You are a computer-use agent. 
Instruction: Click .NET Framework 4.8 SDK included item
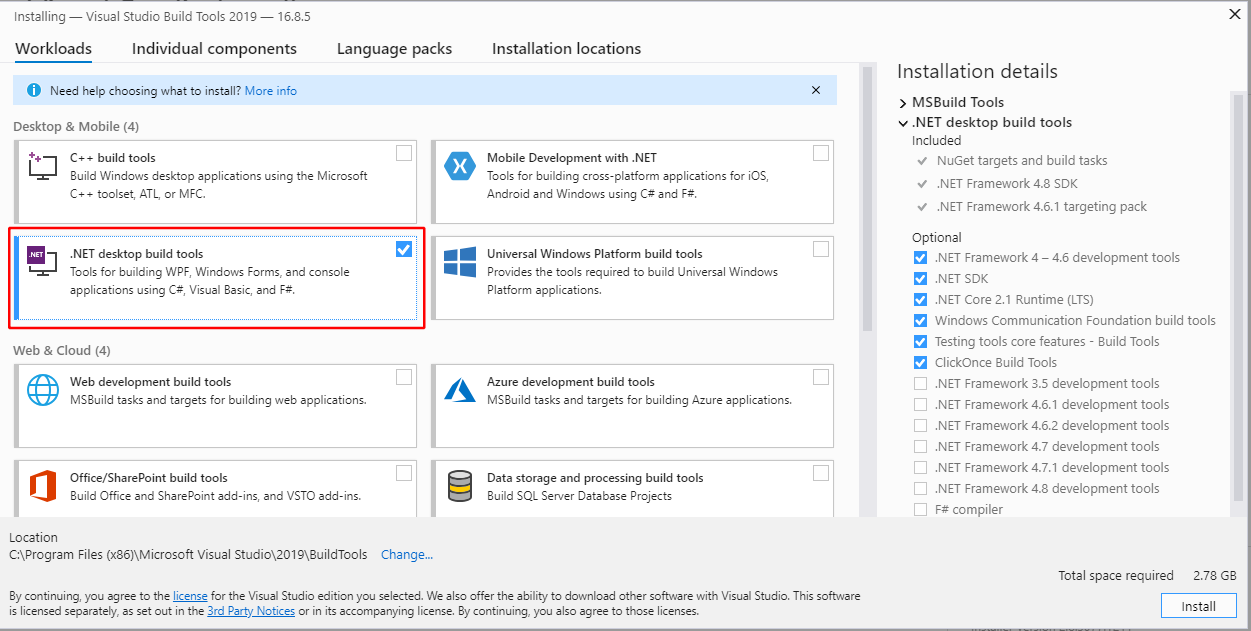[x=1007, y=184]
